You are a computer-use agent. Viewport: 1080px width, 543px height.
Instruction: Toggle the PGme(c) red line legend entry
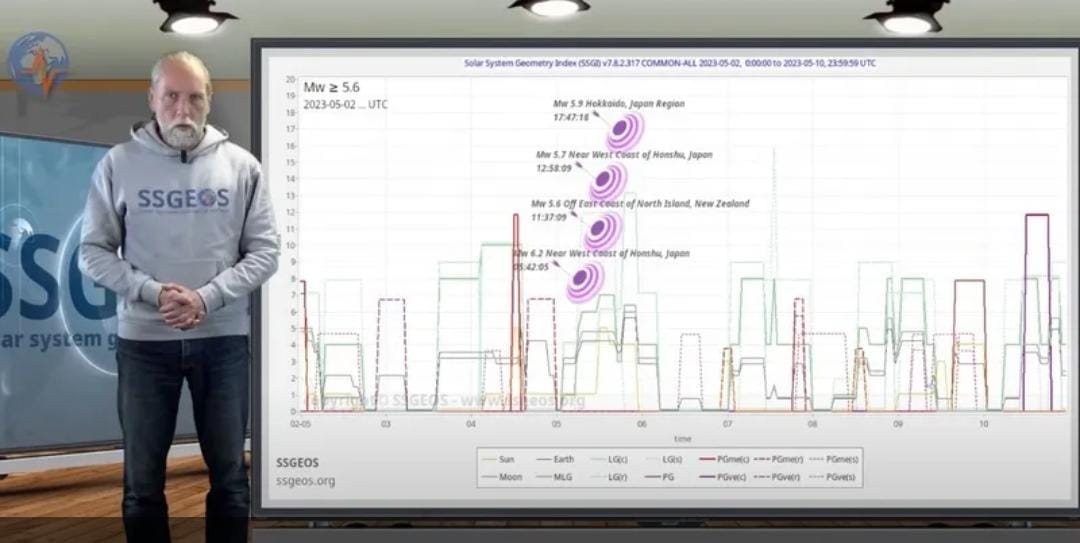pos(722,460)
